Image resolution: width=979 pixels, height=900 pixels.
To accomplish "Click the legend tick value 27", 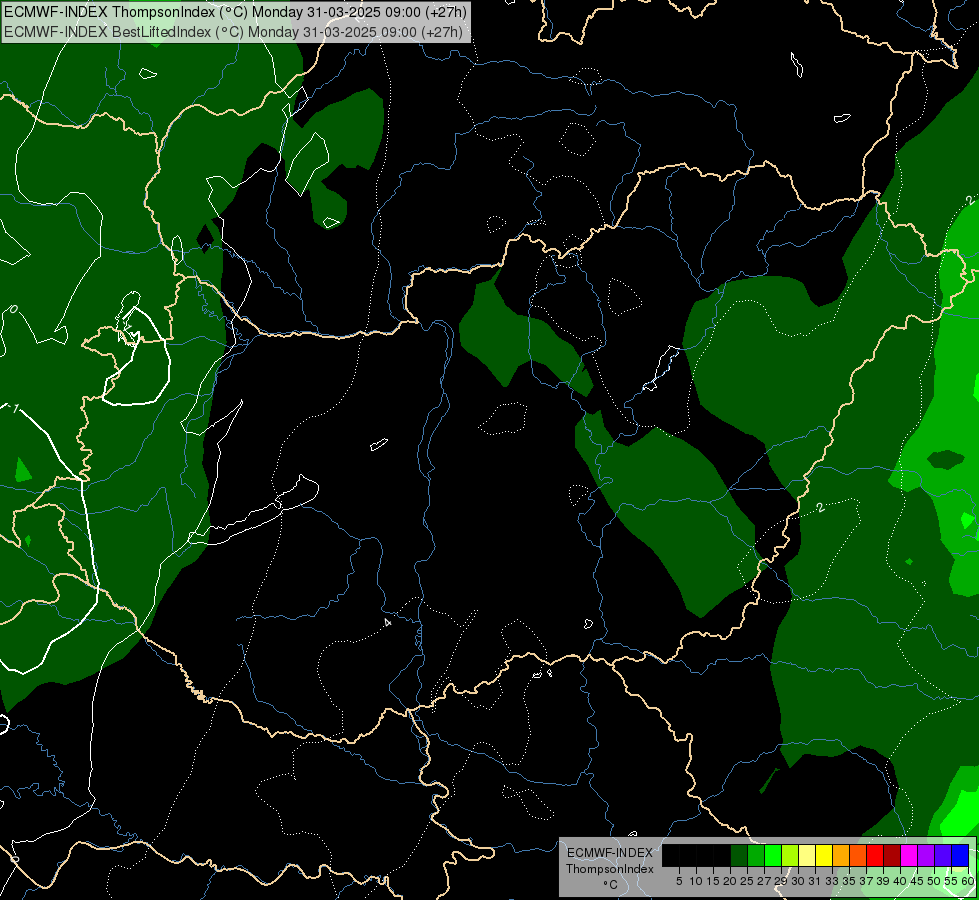I will tap(764, 881).
